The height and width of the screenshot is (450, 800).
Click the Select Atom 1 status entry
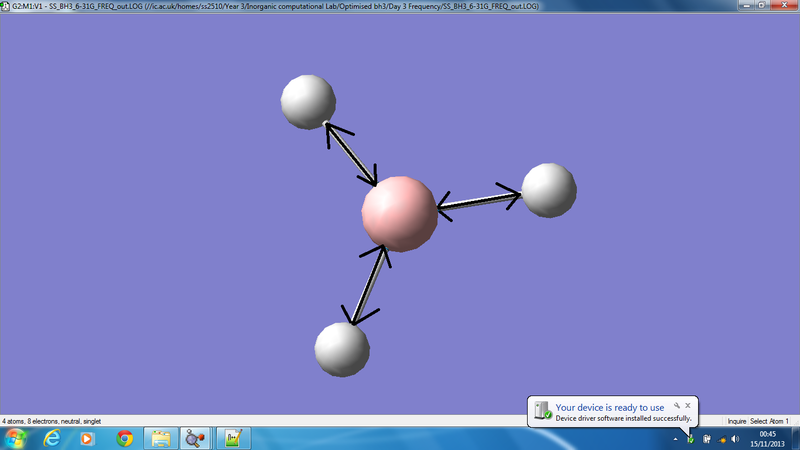769,421
